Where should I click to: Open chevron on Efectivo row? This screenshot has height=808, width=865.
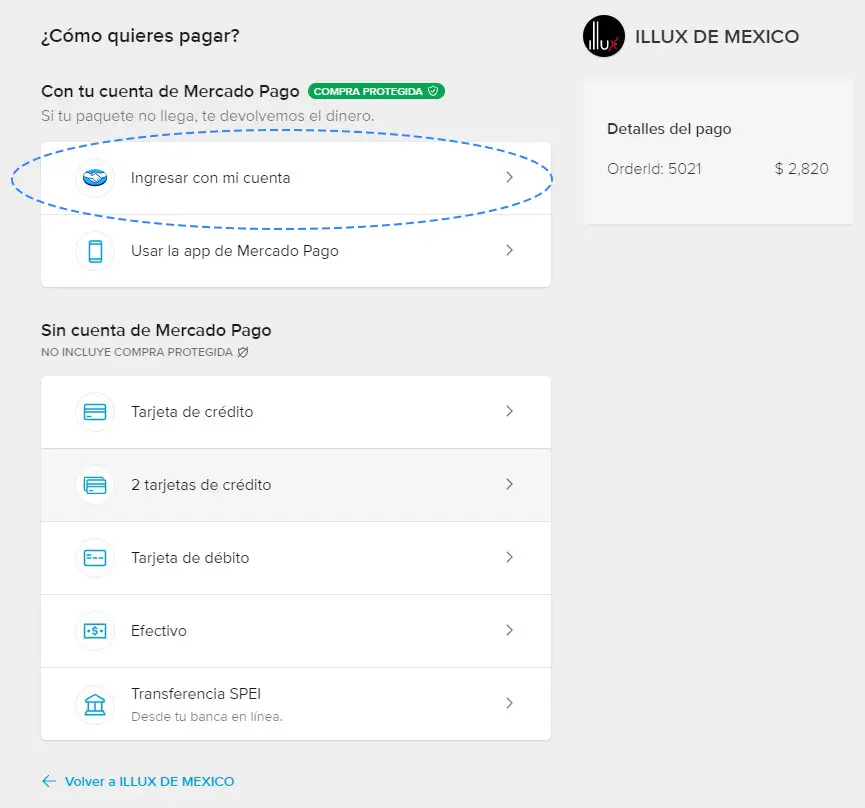509,630
